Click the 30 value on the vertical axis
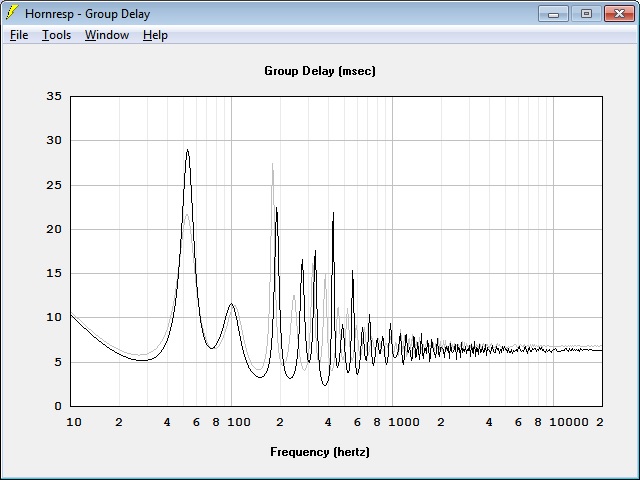The width and height of the screenshot is (640, 480). (54, 140)
